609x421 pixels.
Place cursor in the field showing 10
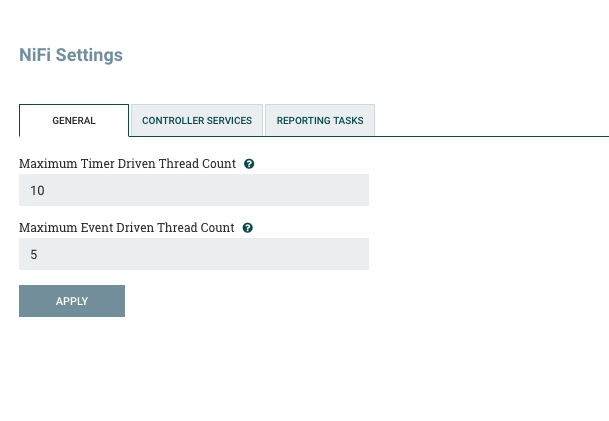[194, 190]
